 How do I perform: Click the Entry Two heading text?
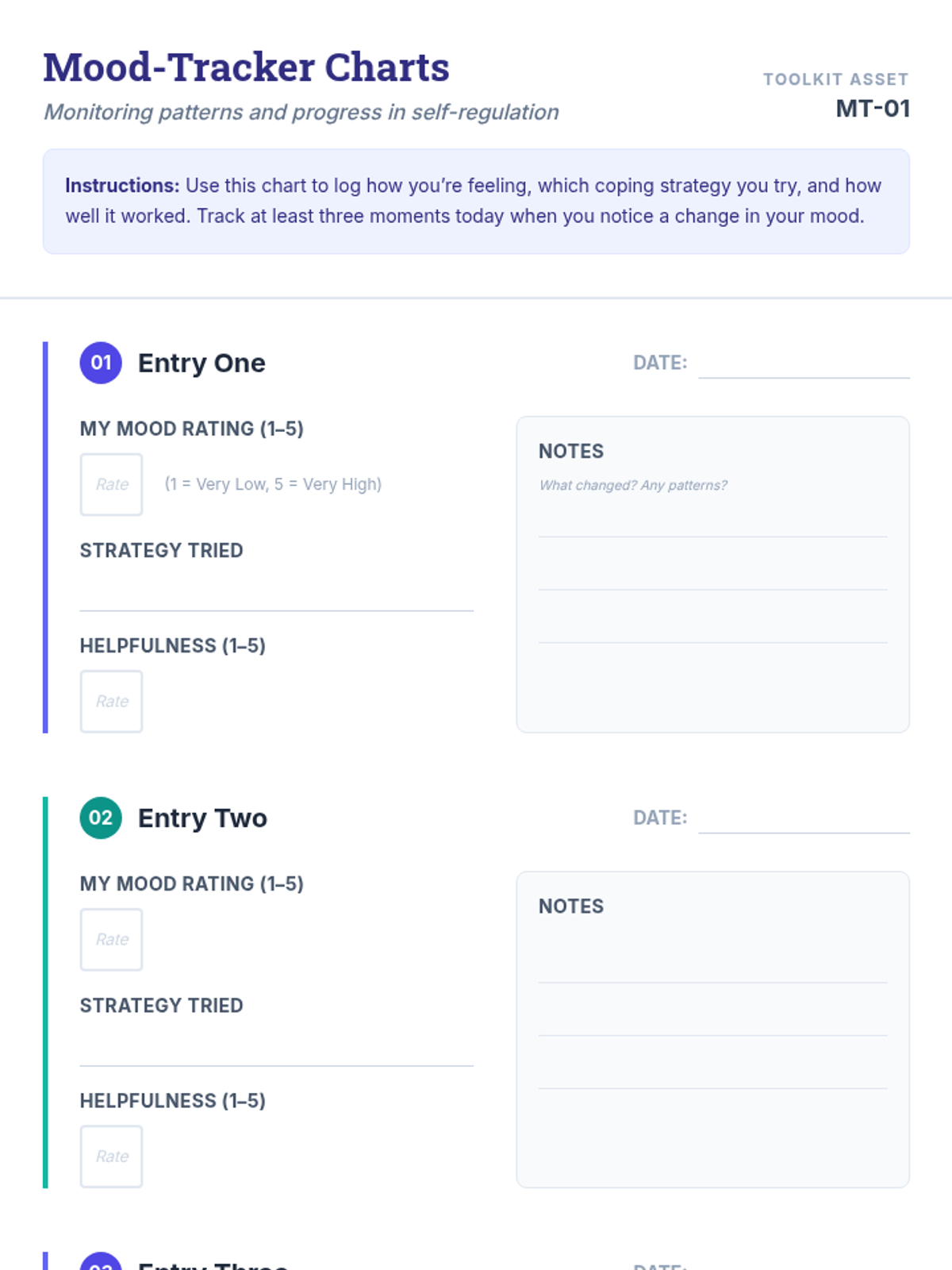(x=202, y=818)
